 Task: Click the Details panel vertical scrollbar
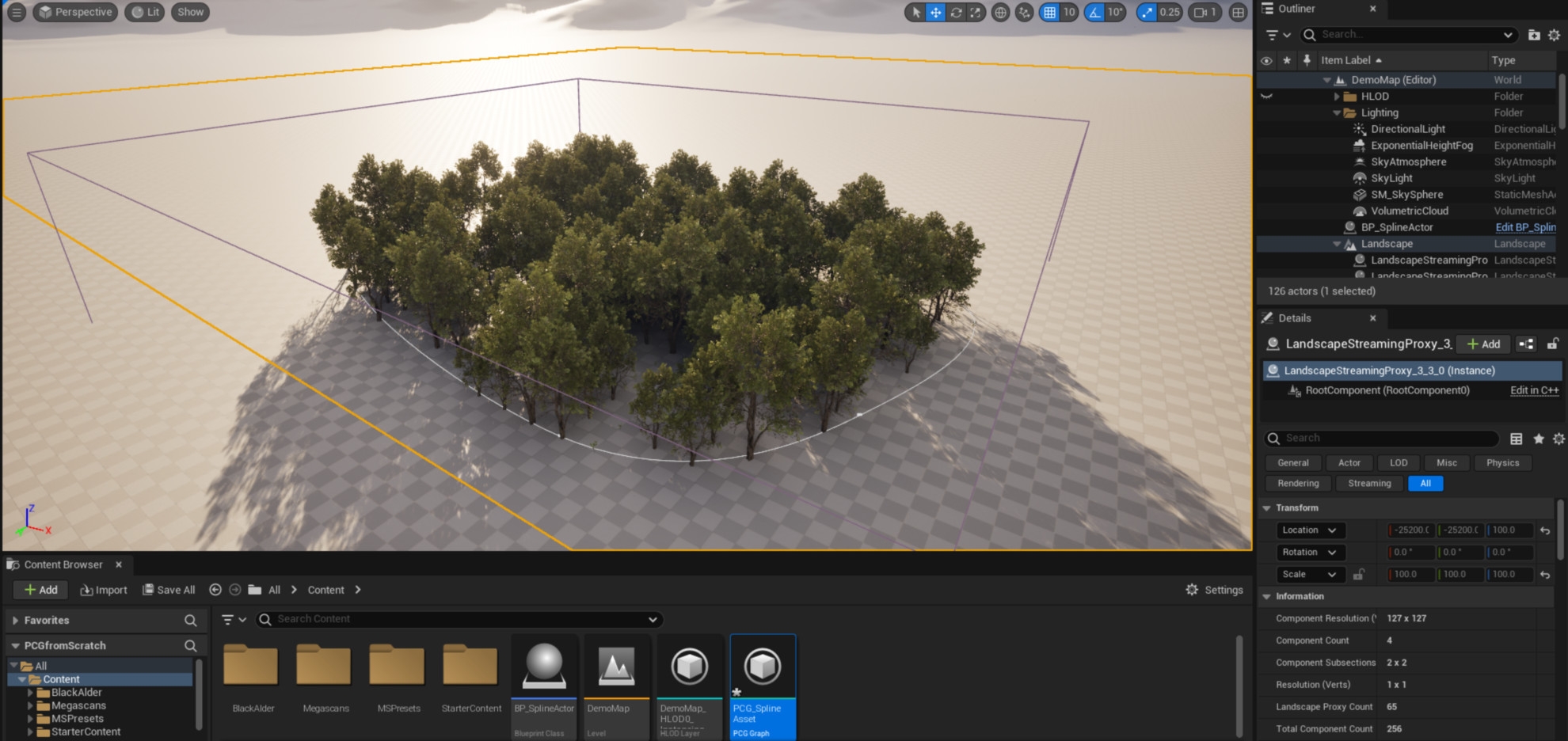pyautogui.click(x=1560, y=530)
